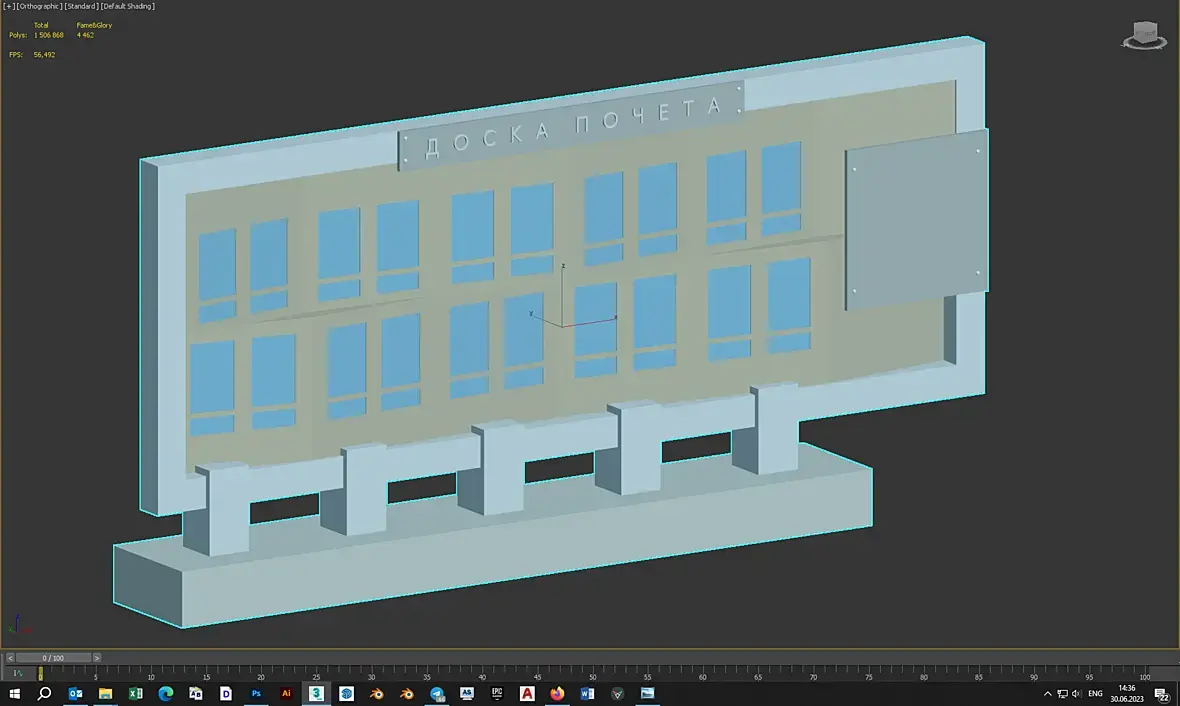Launch Microsoft Edge from the taskbar
This screenshot has height=706, width=1180.
tap(166, 693)
